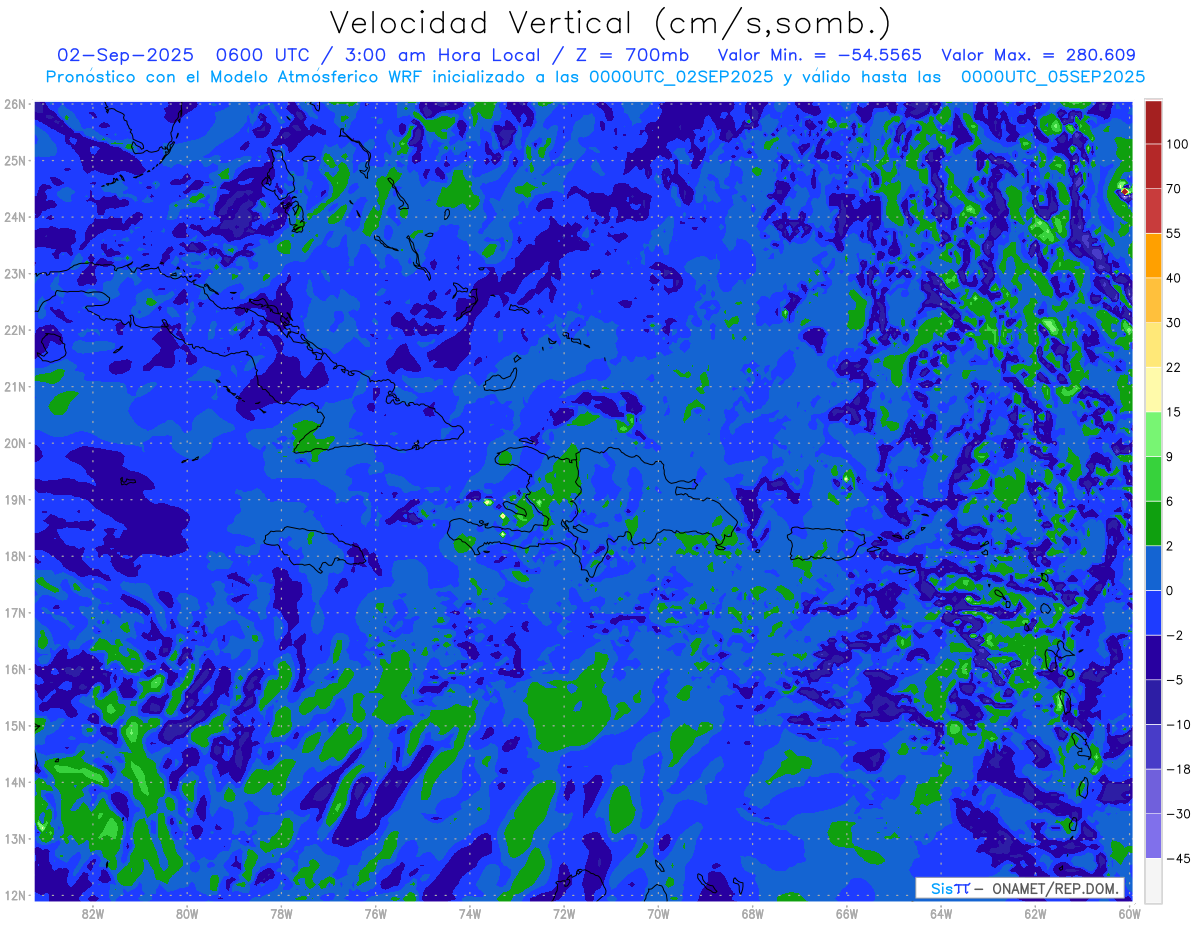Click the 16N latitude label
The height and width of the screenshot is (927, 1200).
coord(14,669)
